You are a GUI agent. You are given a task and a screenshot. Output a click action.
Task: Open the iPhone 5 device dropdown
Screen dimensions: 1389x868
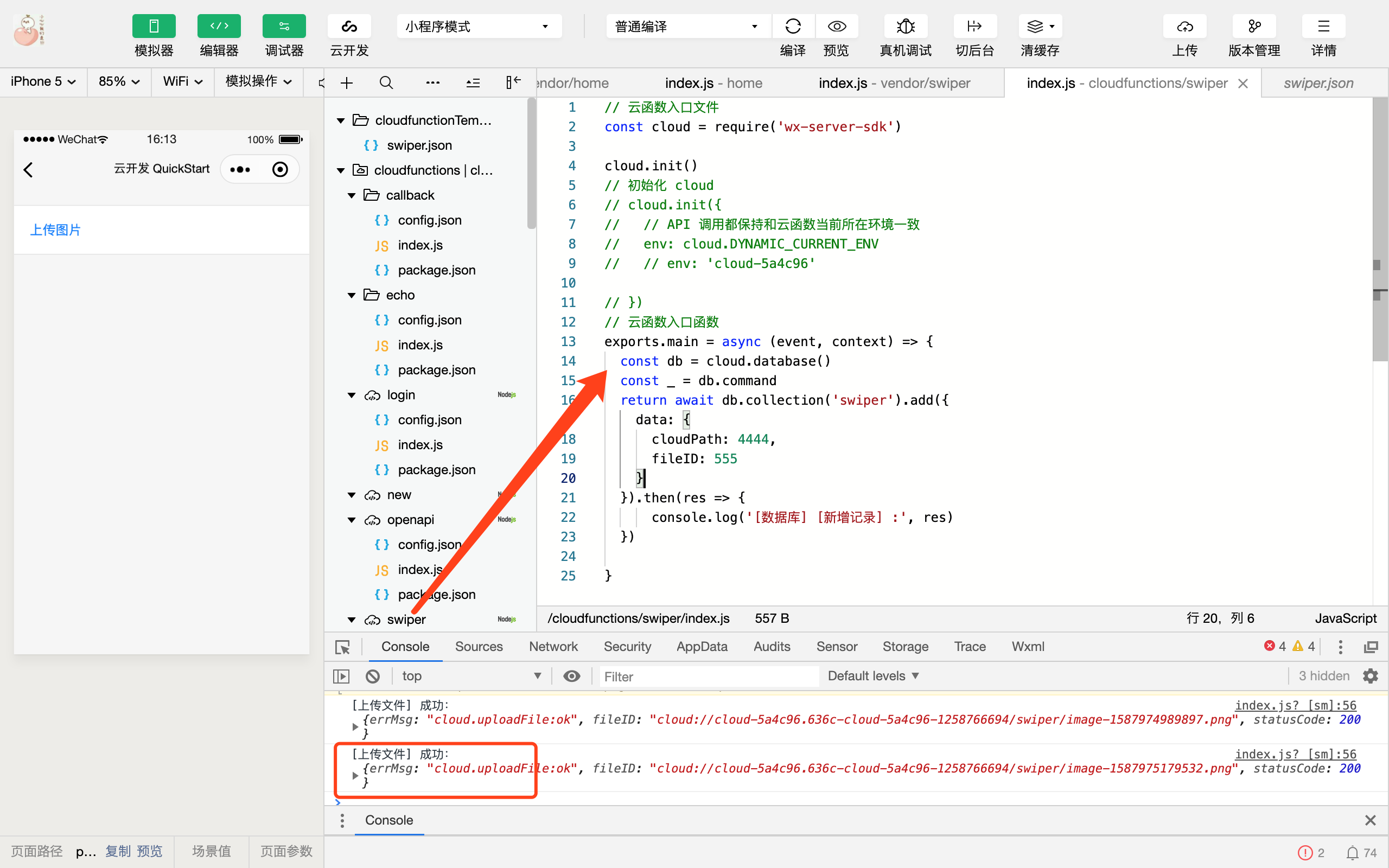pos(43,81)
